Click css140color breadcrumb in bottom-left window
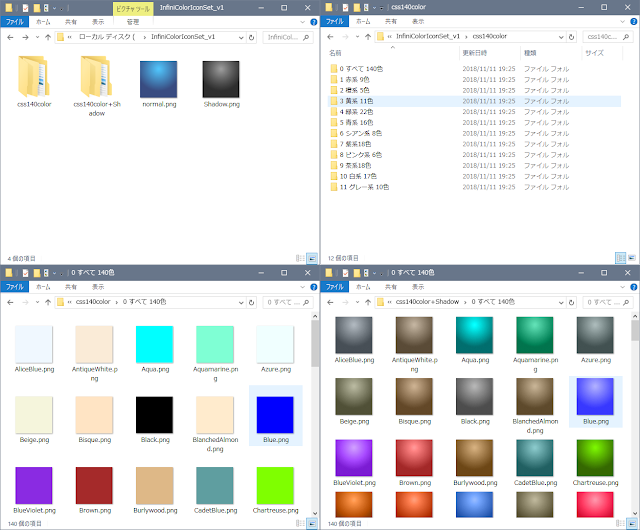The width and height of the screenshot is (640, 530). point(93,302)
